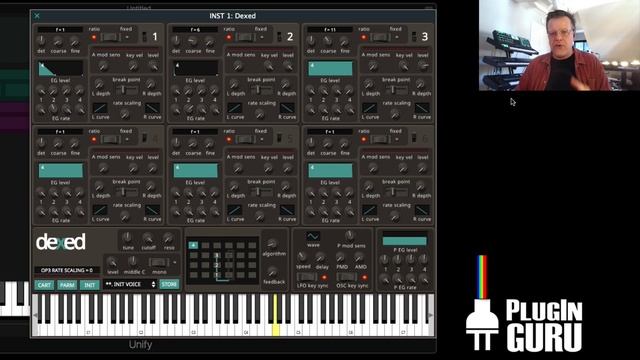The height and width of the screenshot is (360, 640).
Task: Toggle operator 1 on/off switch
Action: [x=144, y=37]
